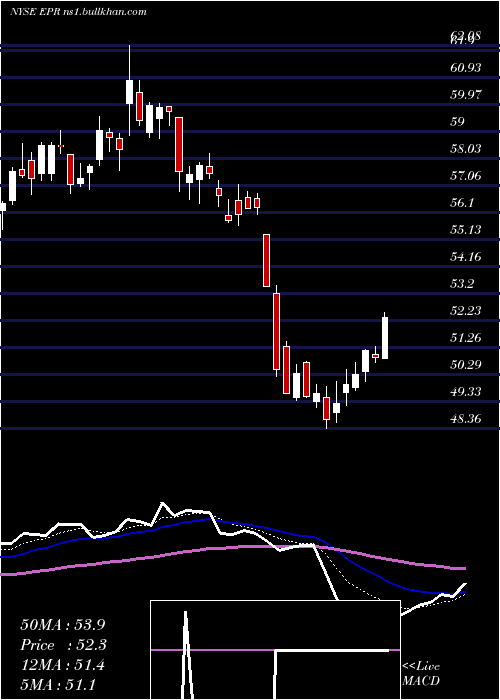Click the 54.16 price axis label

pos(466,257)
